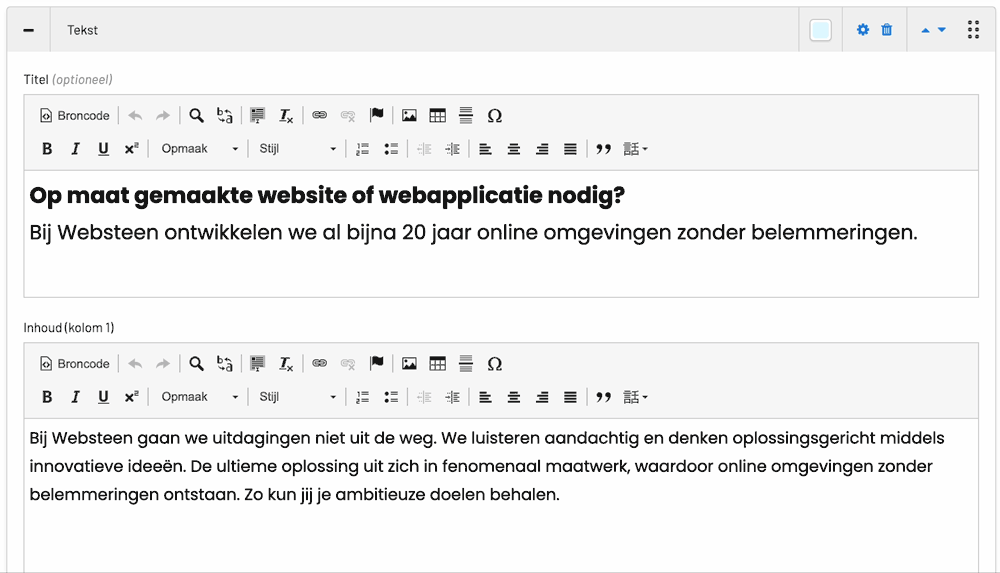This screenshot has height=573, width=1000.
Task: Remove formatting in Inhoud editor
Action: 286,364
